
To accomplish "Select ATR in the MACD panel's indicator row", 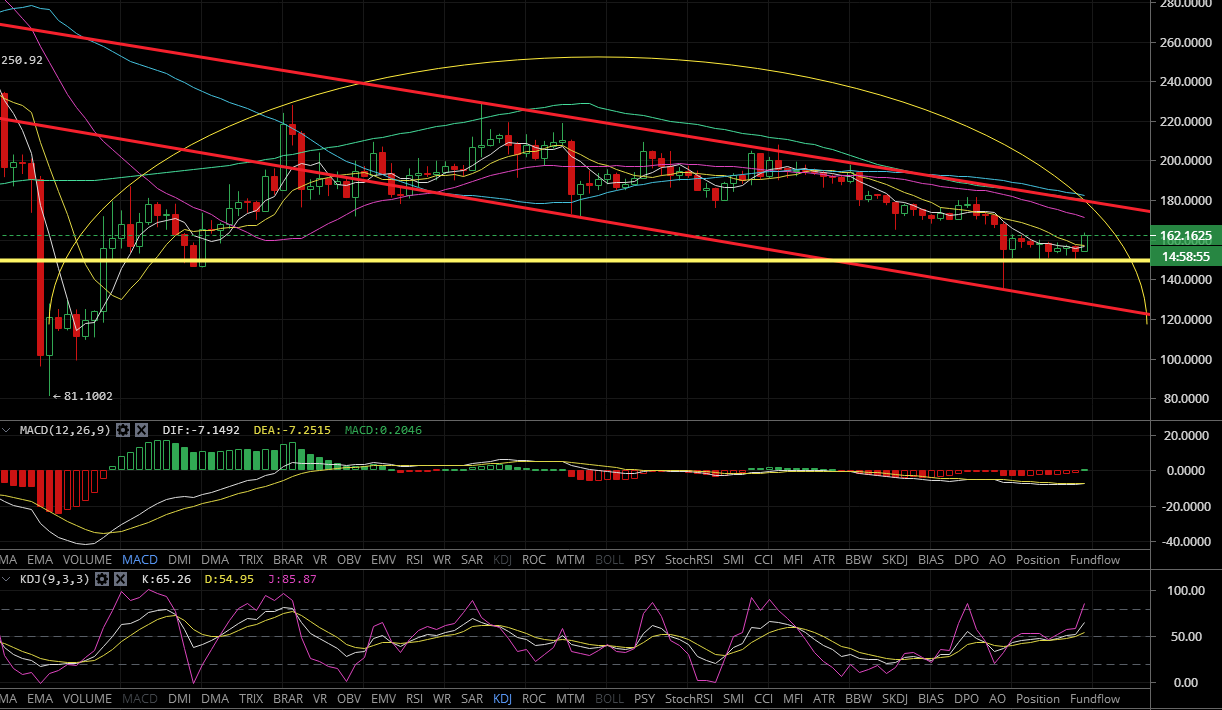I will [824, 560].
